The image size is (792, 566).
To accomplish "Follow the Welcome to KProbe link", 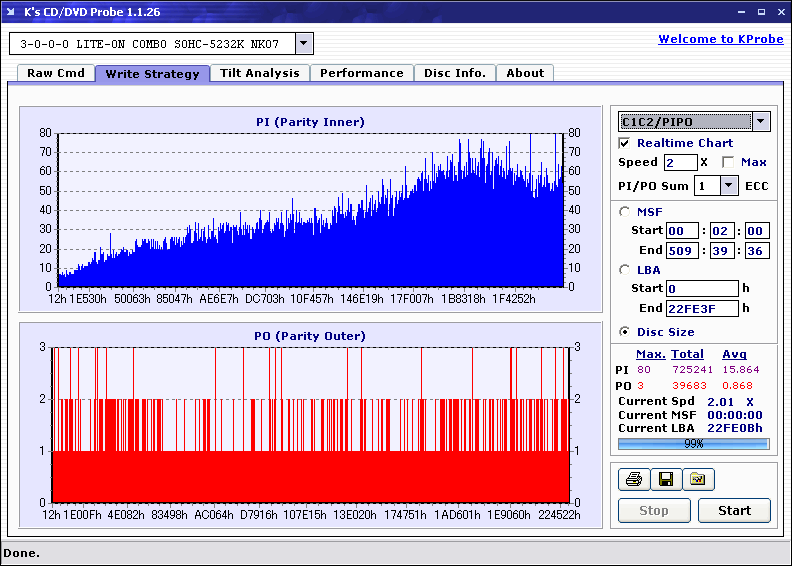I will (x=714, y=39).
